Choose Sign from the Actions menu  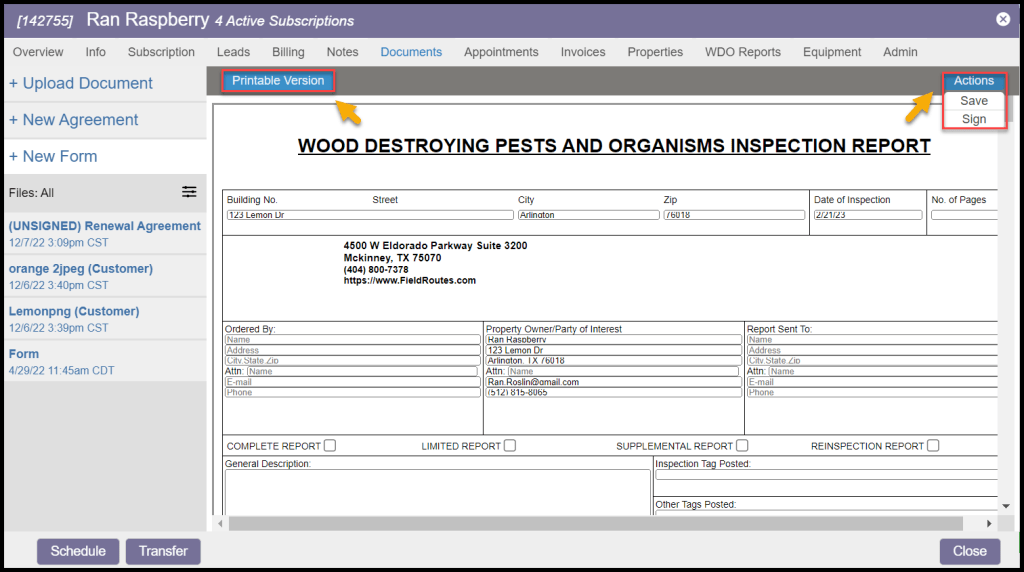tap(973, 119)
